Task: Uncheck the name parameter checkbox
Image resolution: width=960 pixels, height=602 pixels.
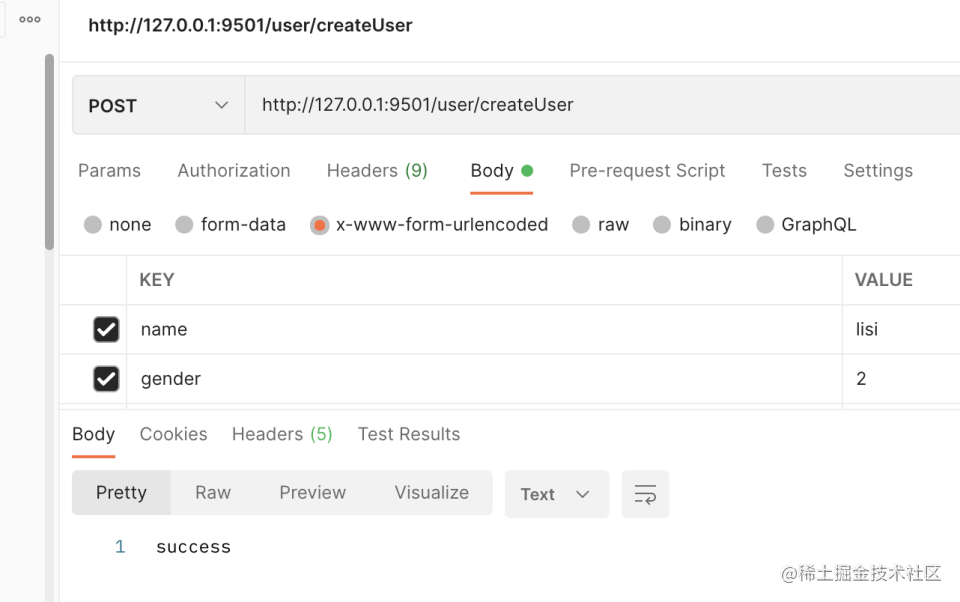Action: [x=106, y=329]
